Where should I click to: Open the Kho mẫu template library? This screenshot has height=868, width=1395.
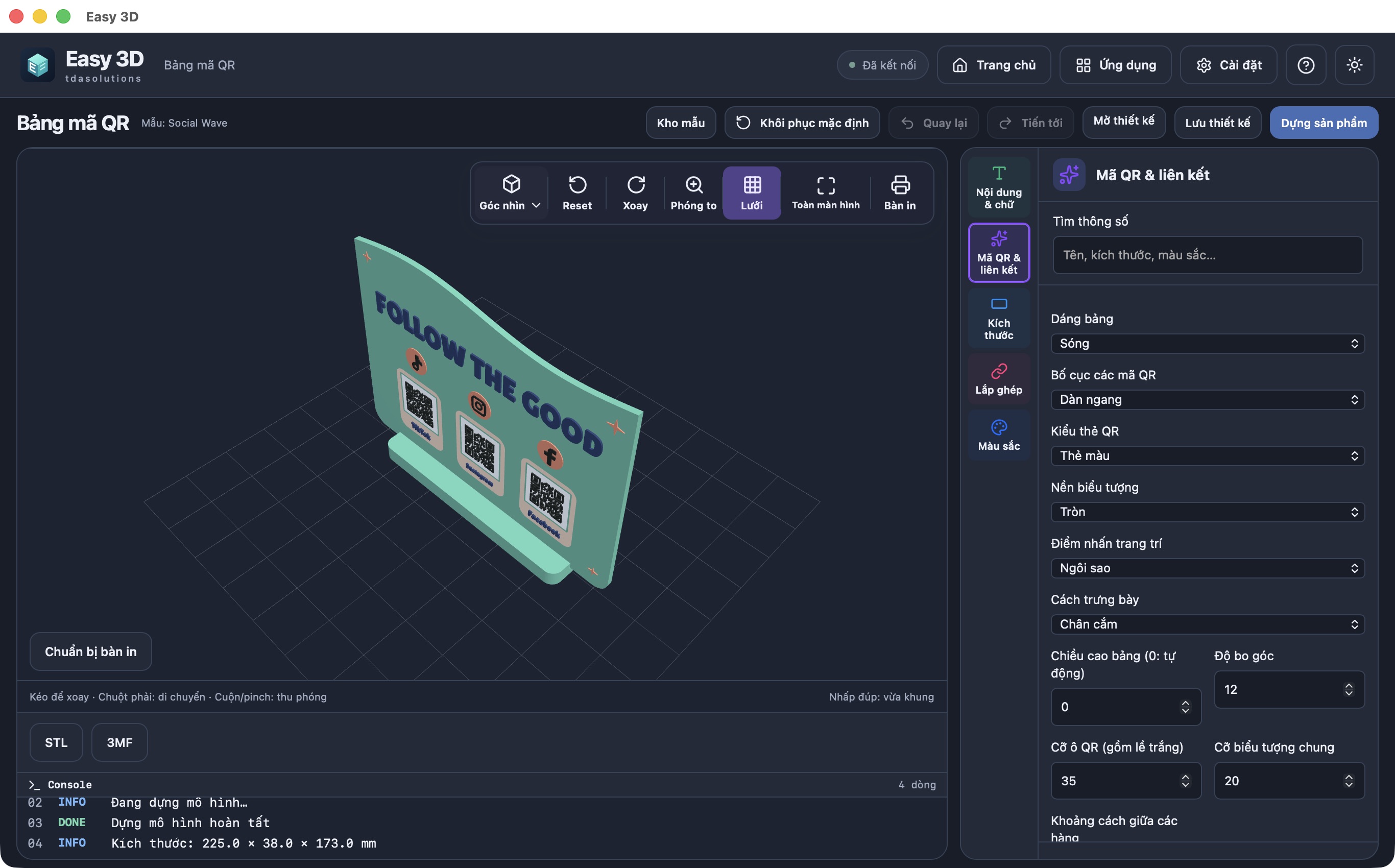681,123
